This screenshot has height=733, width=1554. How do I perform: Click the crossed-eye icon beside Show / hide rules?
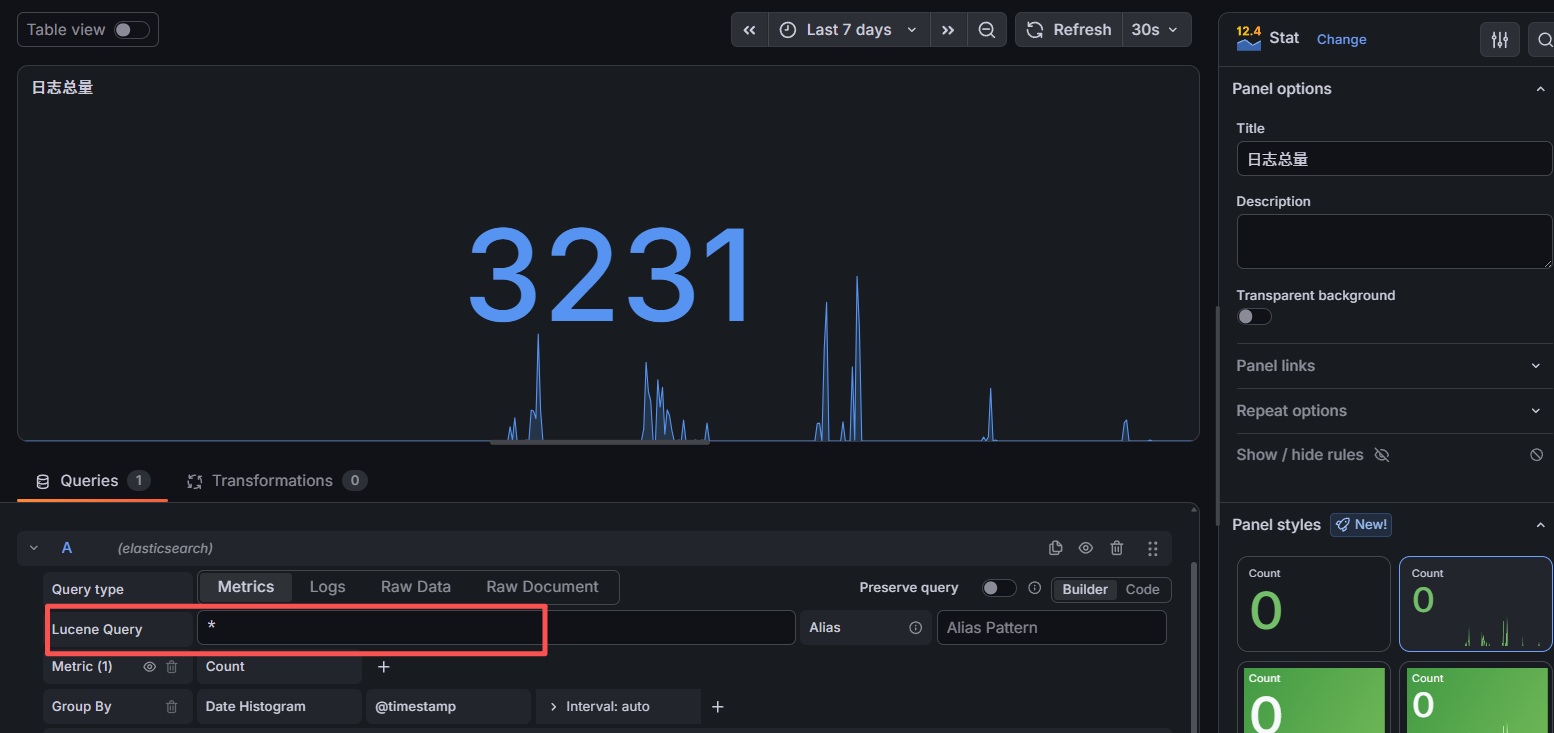click(x=1382, y=455)
